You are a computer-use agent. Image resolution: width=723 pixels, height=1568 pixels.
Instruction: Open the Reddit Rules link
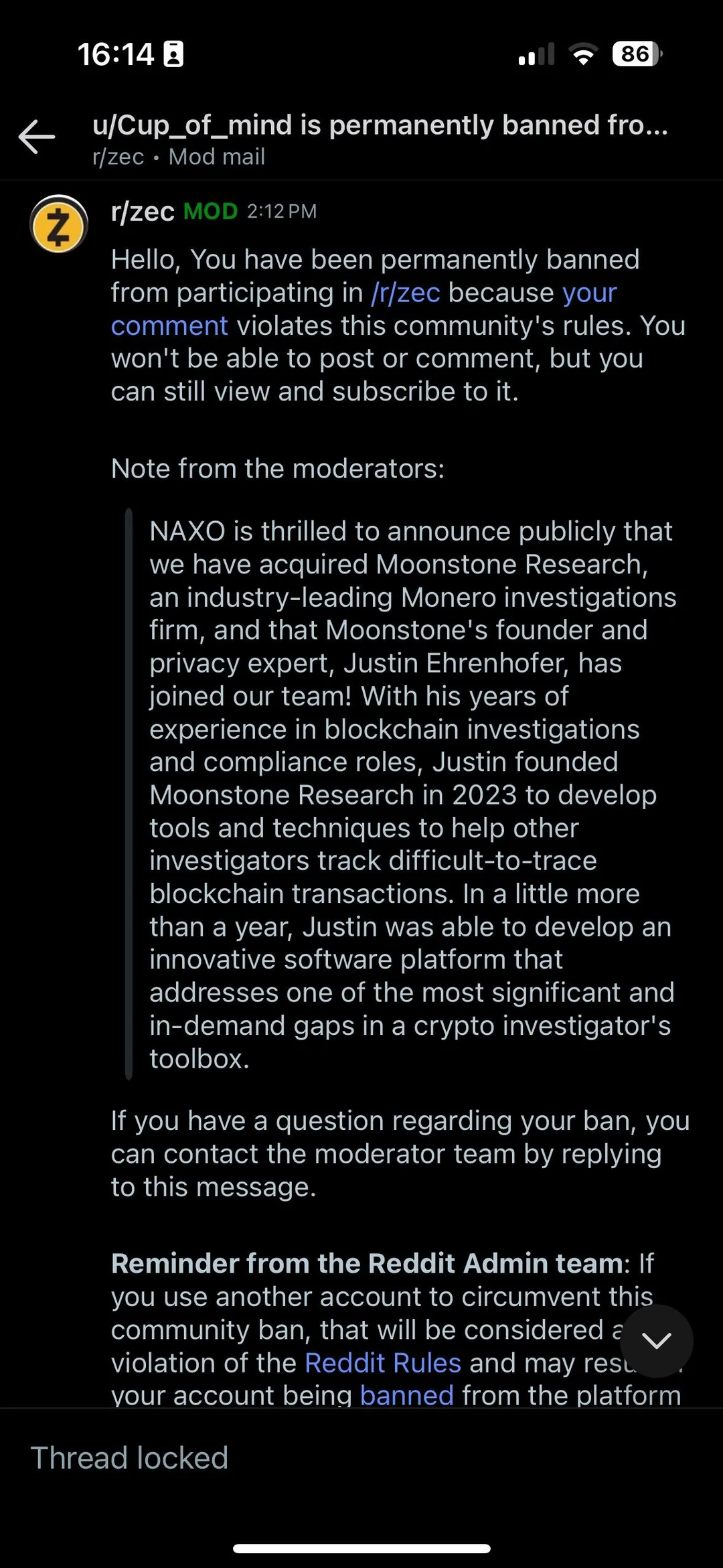[x=383, y=1363]
